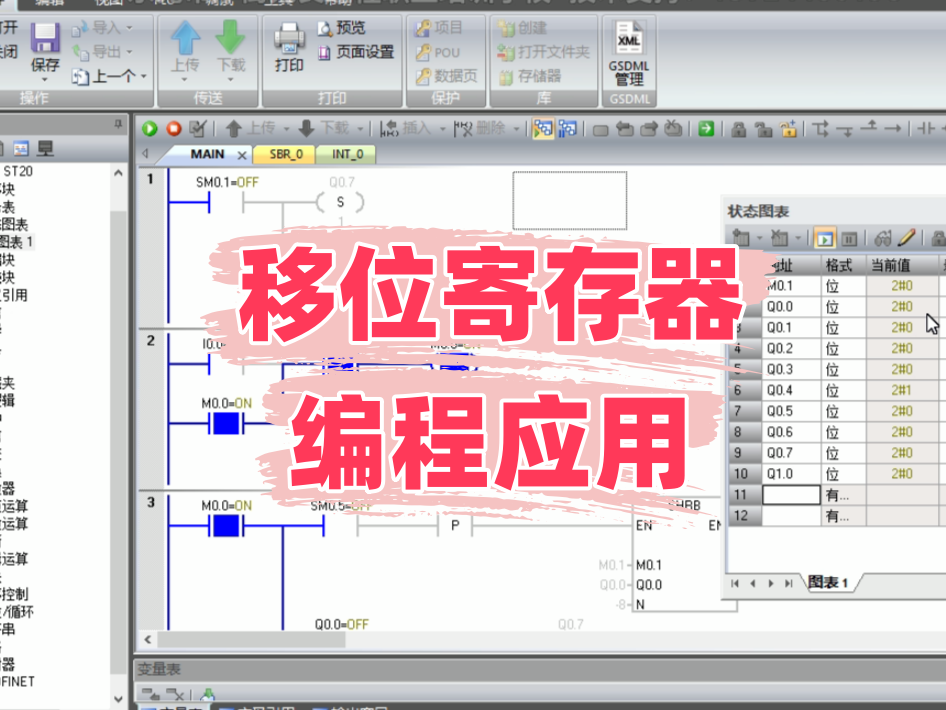Close the MAIN tab
This screenshot has width=946, height=710.
[242, 156]
